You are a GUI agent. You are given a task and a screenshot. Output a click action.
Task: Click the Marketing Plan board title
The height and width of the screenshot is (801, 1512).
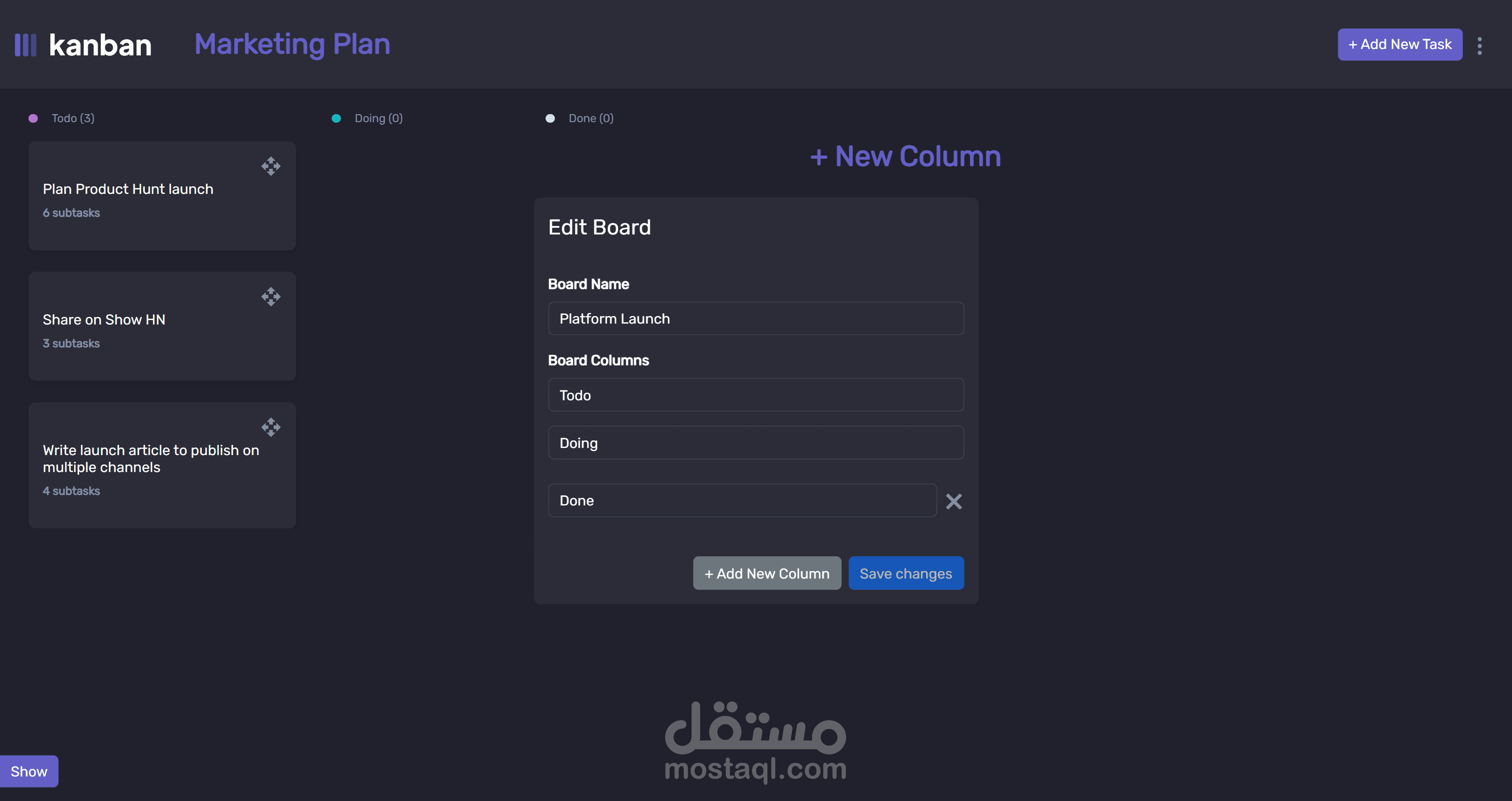pyautogui.click(x=292, y=45)
